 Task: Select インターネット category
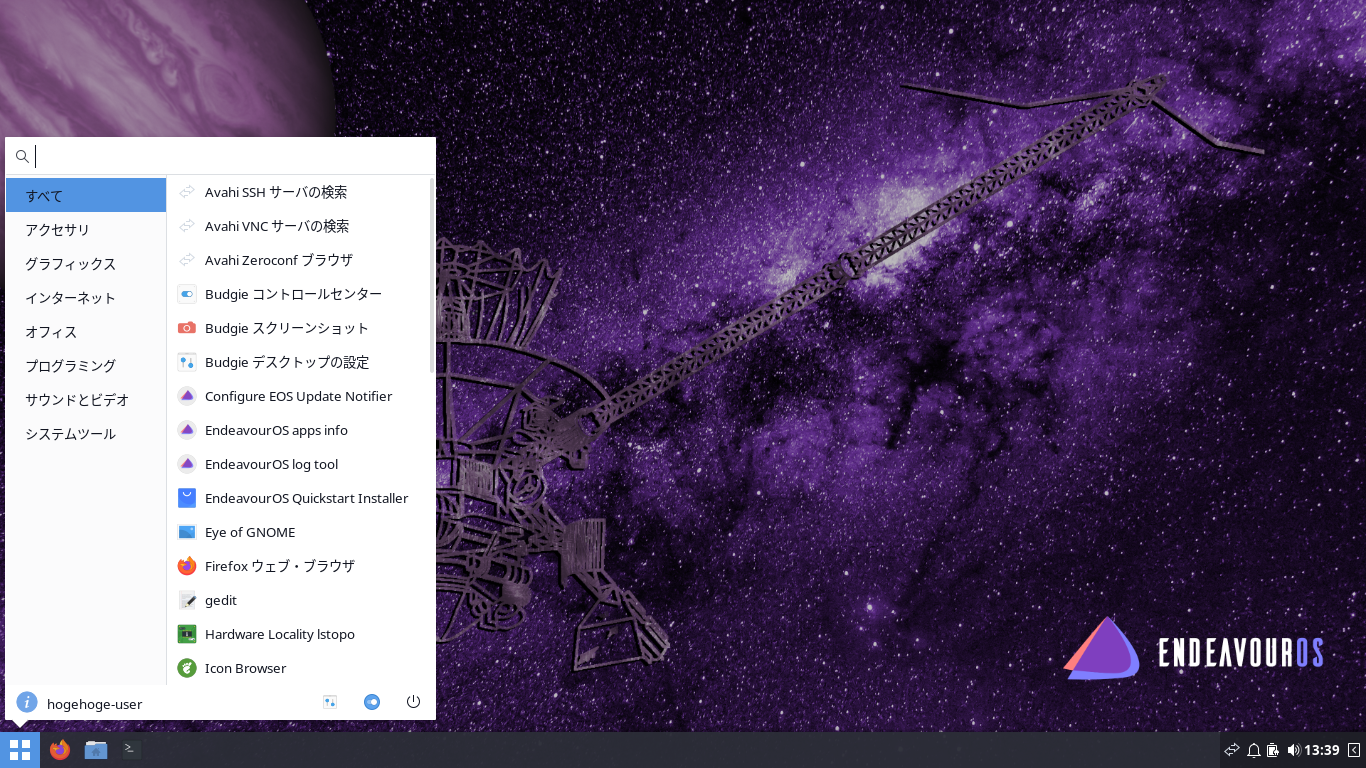86,297
